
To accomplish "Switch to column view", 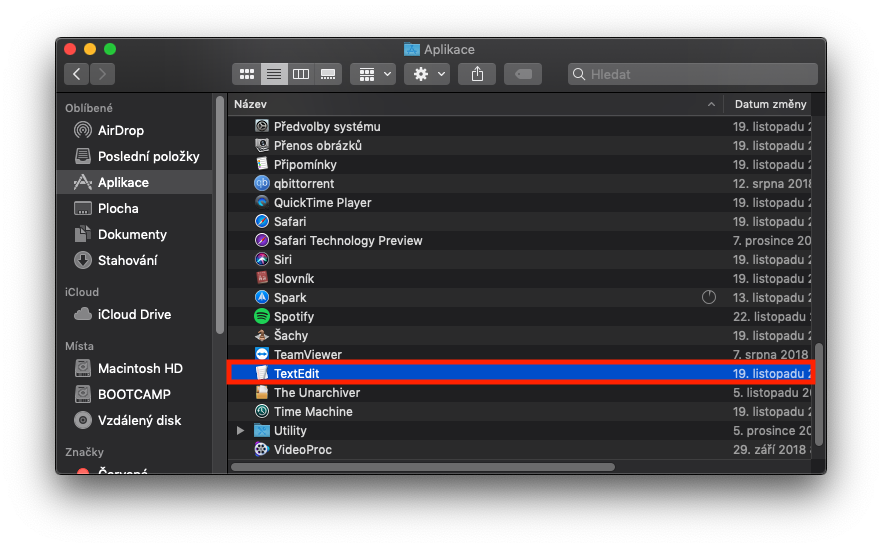I will [x=301, y=74].
